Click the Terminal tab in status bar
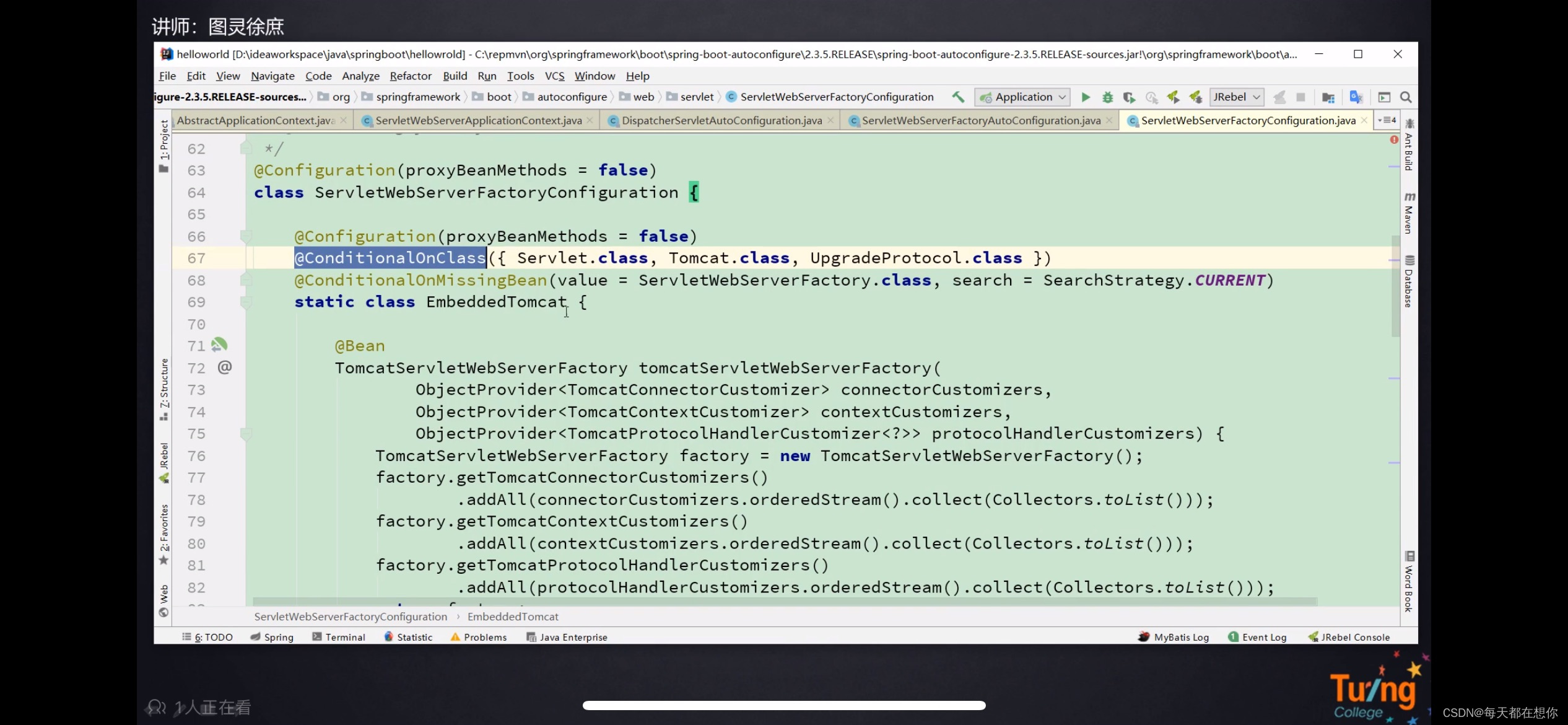 tap(343, 636)
